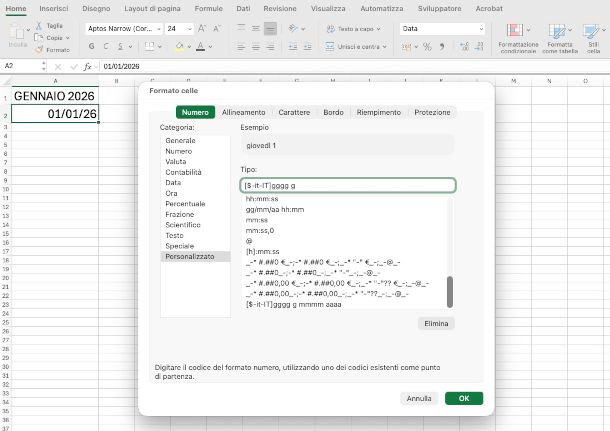Image resolution: width=610 pixels, height=431 pixels.
Task: Switch to the Carattere dialog tab
Action: [x=294, y=112]
